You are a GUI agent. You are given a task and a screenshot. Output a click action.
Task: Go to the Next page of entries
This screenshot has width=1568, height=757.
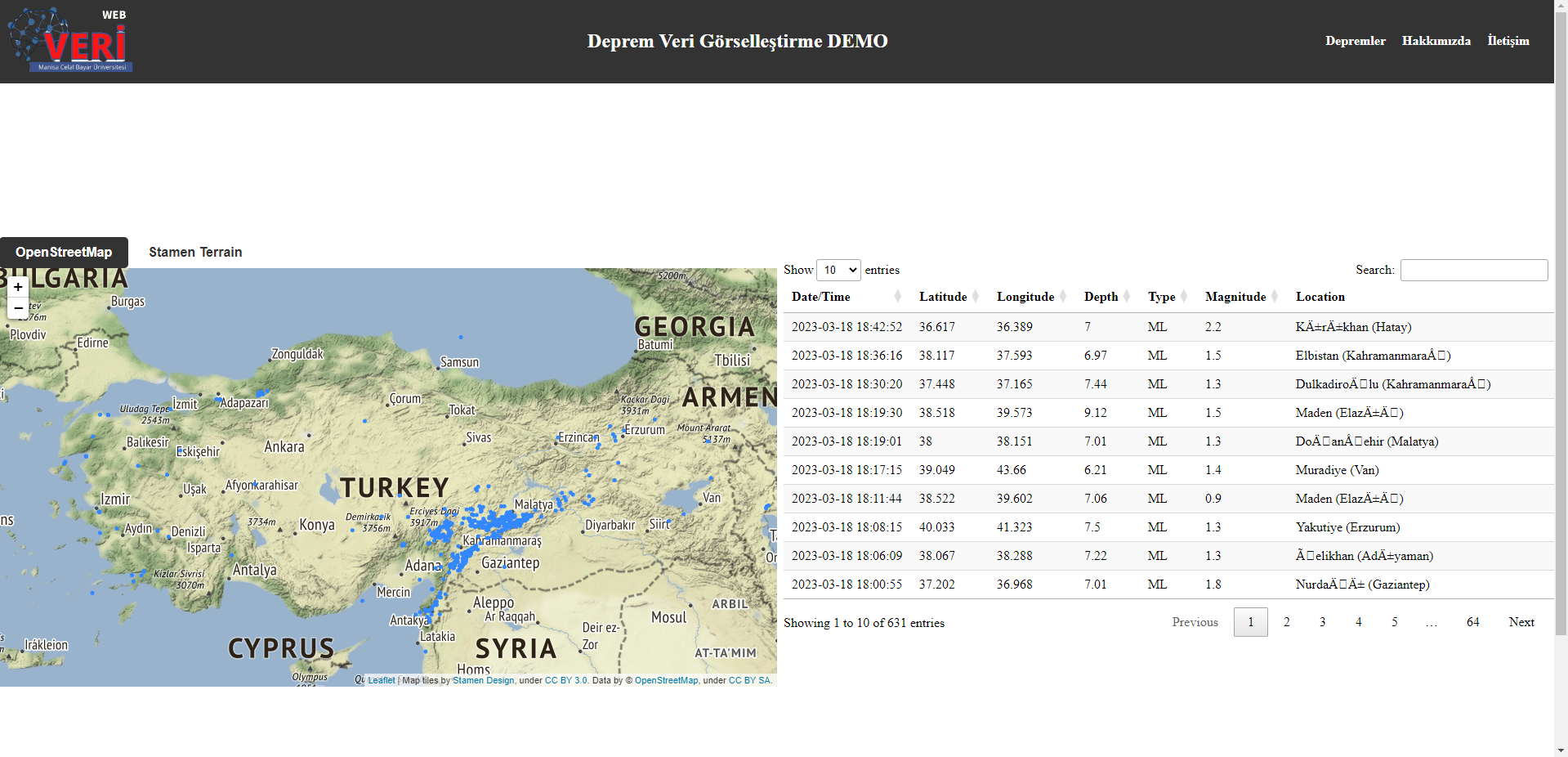pos(1521,622)
